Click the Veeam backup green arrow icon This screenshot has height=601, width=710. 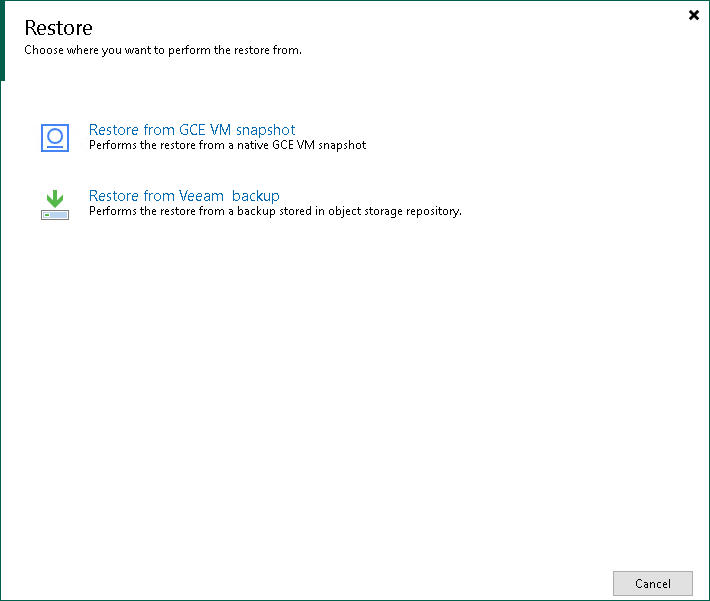point(55,205)
